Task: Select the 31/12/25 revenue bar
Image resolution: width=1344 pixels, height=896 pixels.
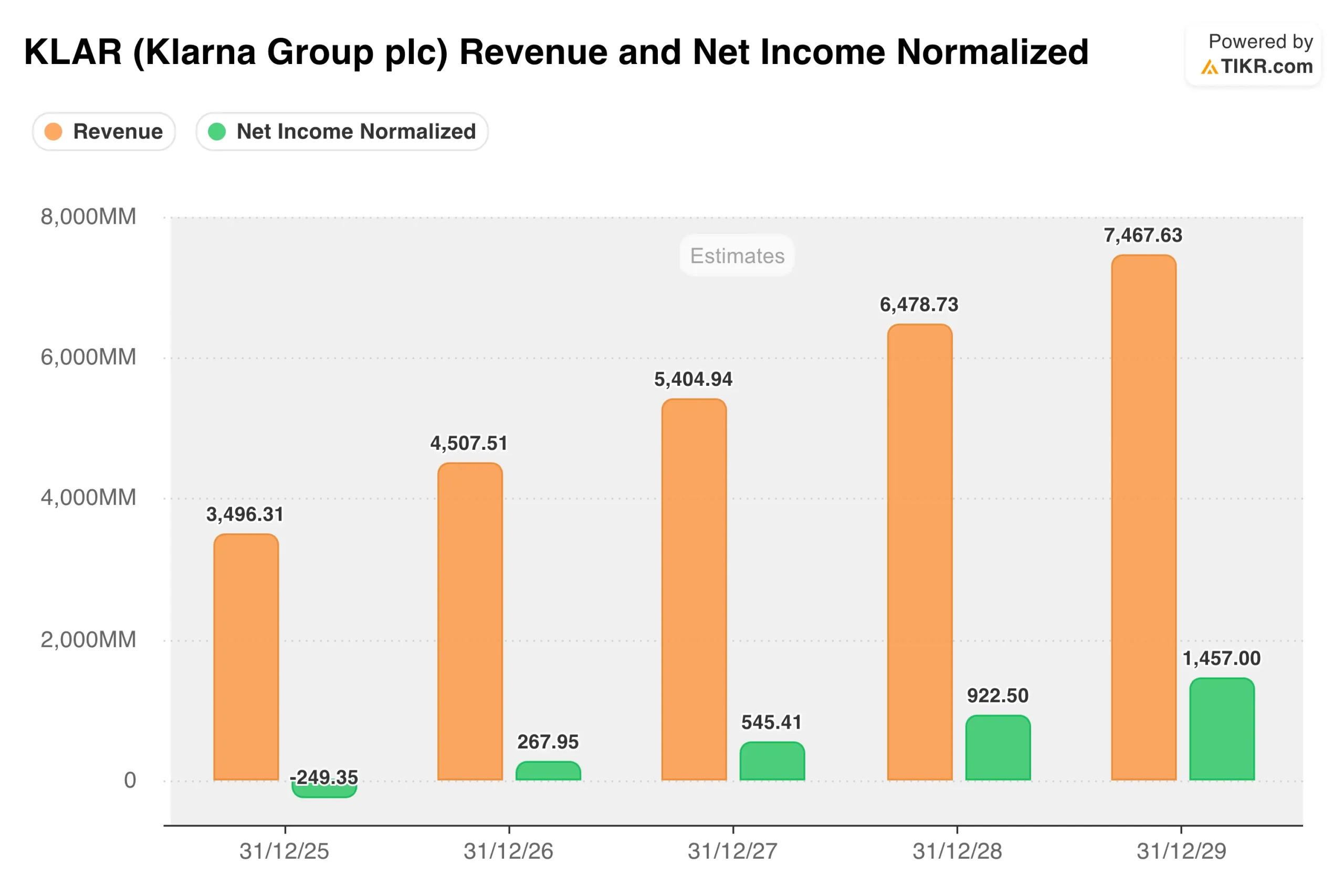Action: (x=246, y=657)
